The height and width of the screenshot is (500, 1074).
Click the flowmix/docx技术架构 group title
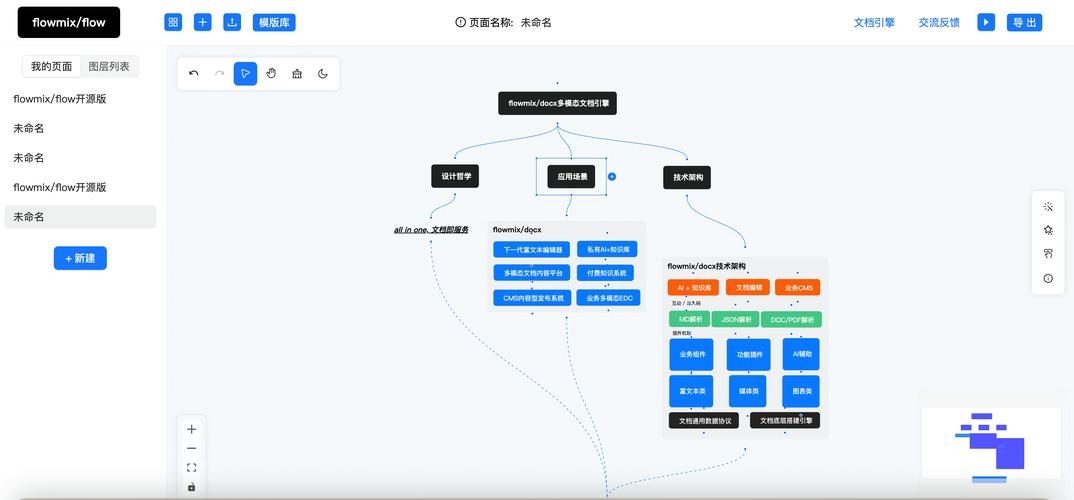click(705, 266)
